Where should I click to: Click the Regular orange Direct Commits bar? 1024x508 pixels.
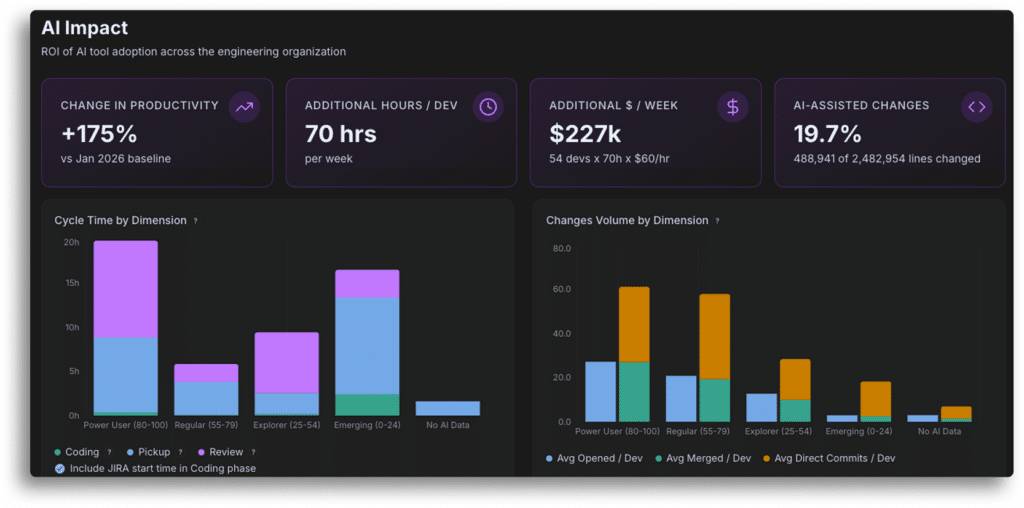click(x=714, y=336)
